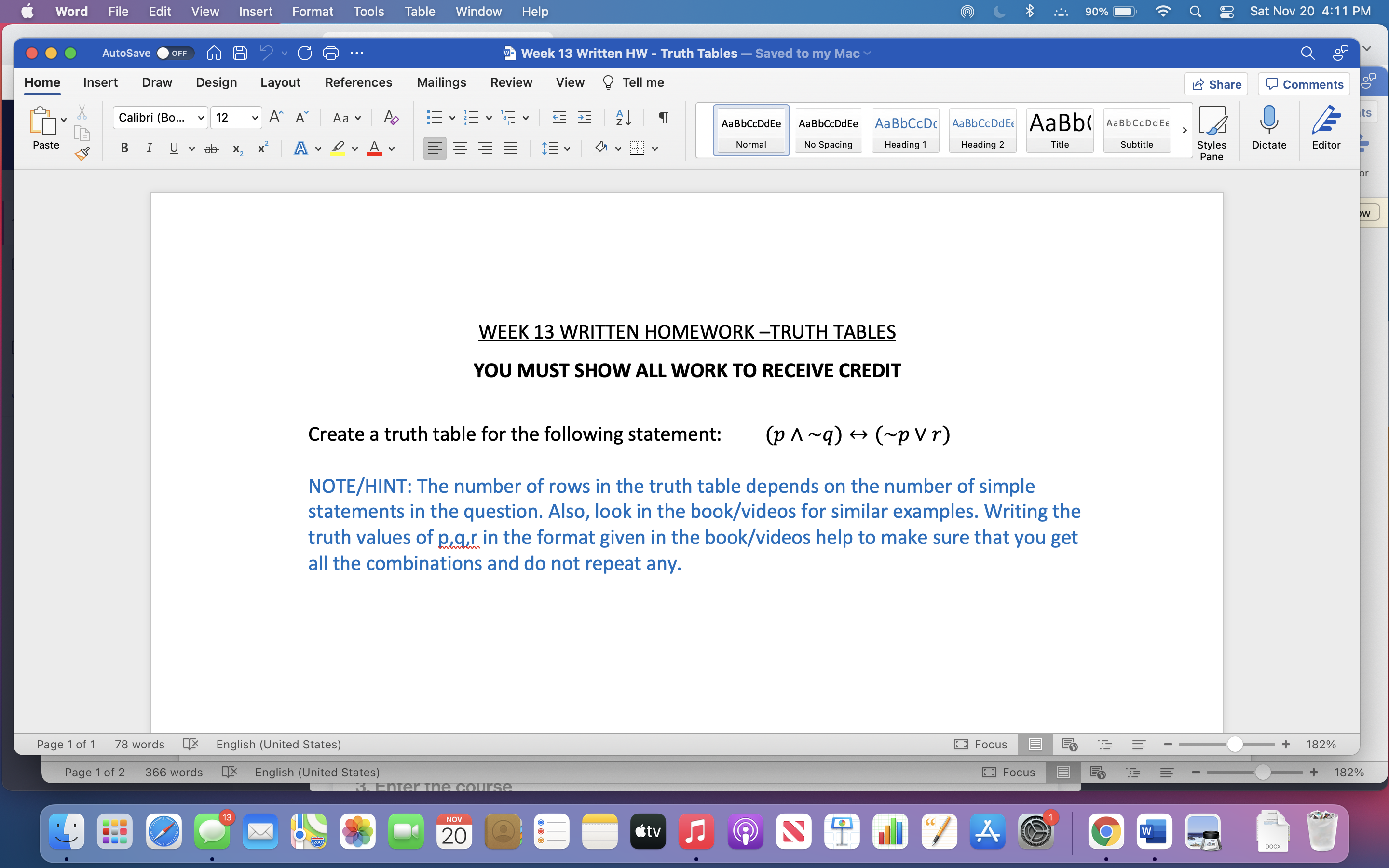
Task: Click the Increase Indent icon
Action: coord(585,118)
